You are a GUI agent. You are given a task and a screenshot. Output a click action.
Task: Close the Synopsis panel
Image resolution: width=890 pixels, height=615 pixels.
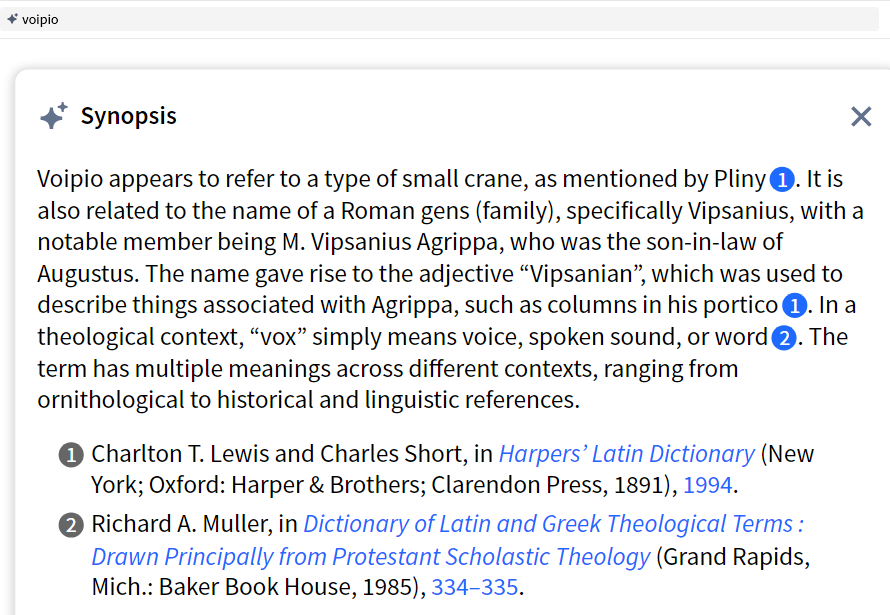861,117
